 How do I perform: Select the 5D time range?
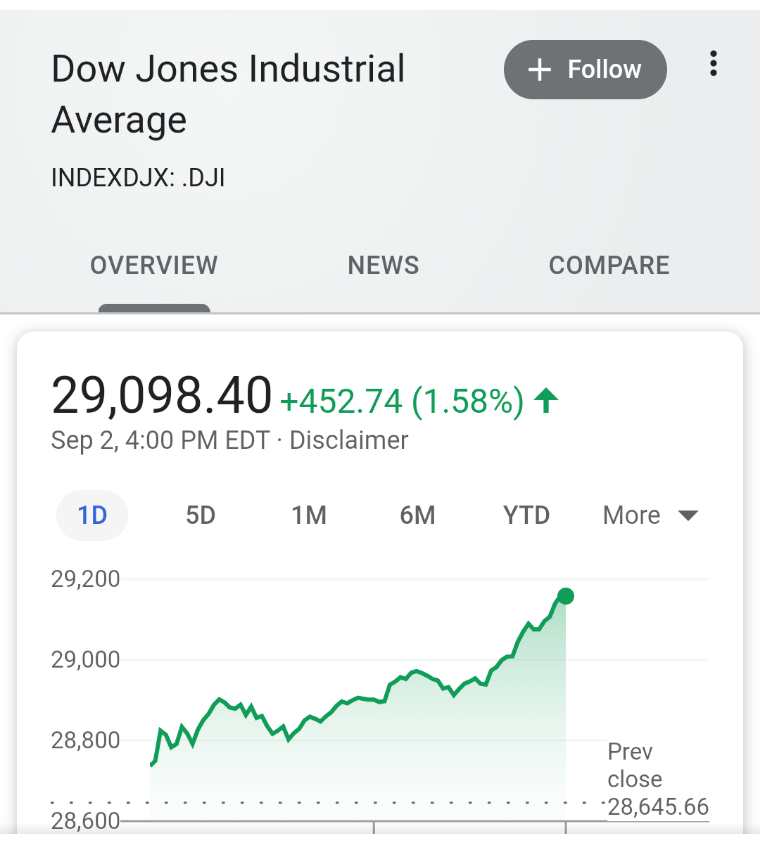pyautogui.click(x=201, y=515)
